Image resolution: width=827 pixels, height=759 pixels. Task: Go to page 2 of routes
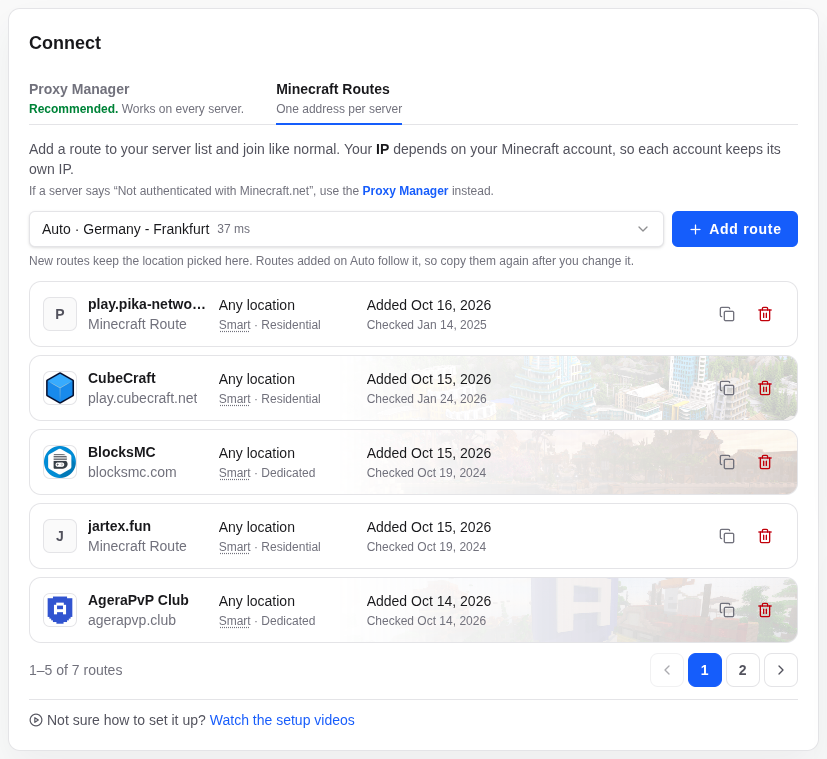coord(743,670)
